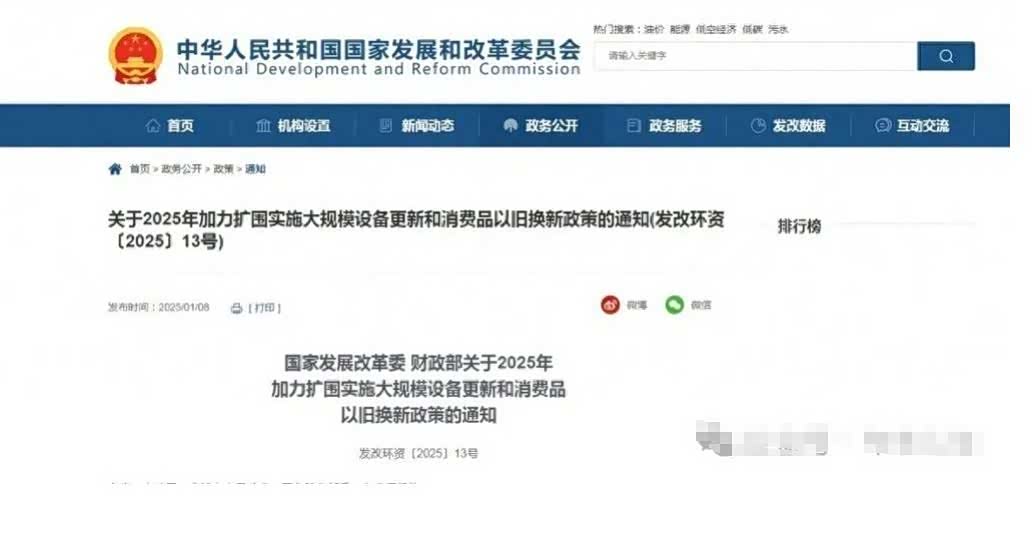
Task: Share the notice to 微博
Action: 610,305
